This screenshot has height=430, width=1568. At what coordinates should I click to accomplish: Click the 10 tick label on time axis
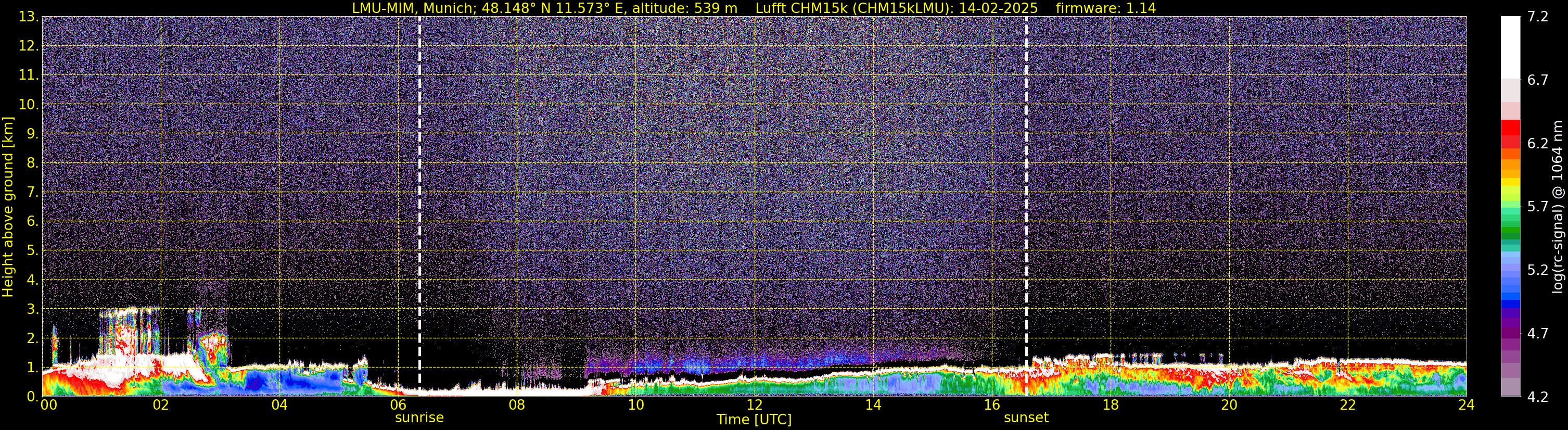[x=635, y=405]
